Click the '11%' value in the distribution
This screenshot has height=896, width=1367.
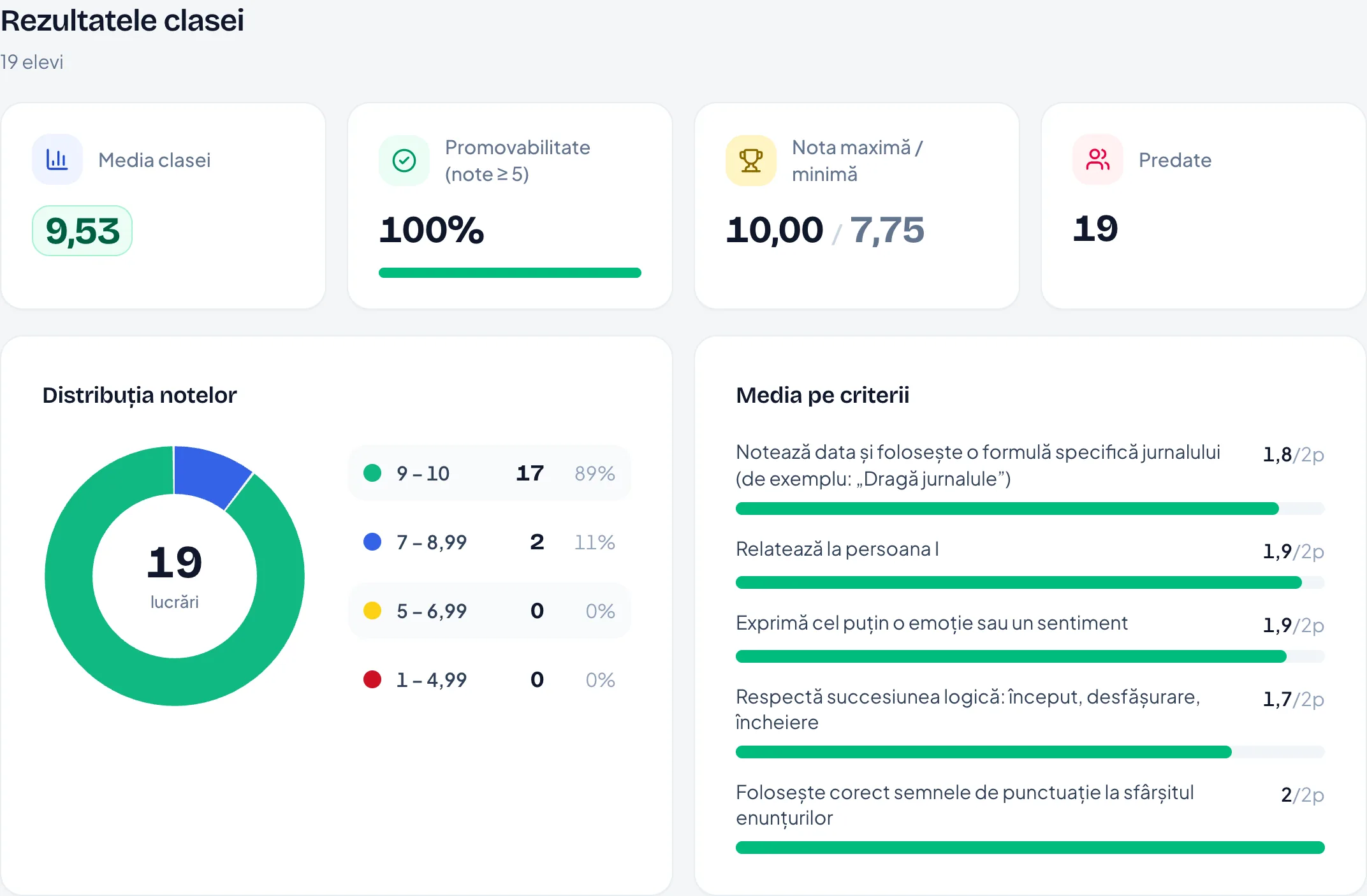(x=595, y=542)
